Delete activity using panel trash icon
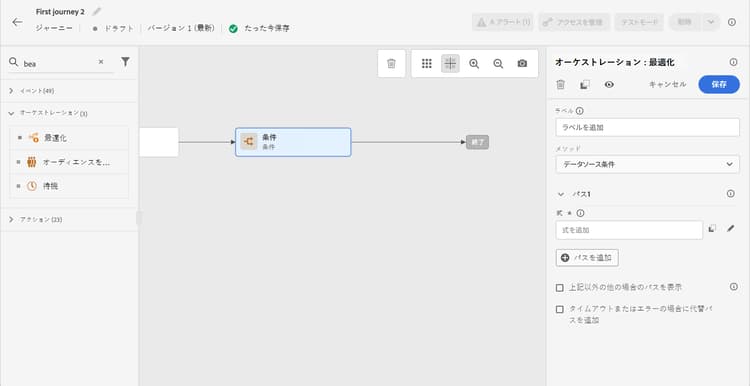 [561, 85]
